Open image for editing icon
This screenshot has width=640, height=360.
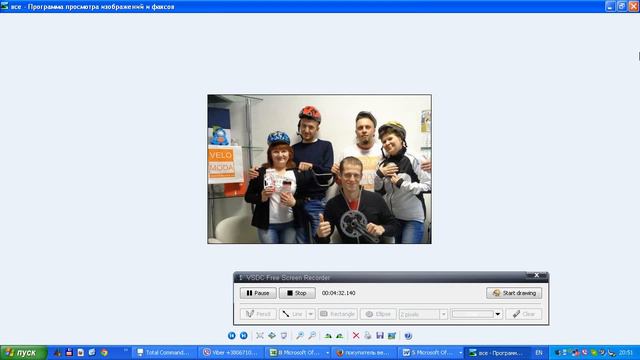pos(392,336)
